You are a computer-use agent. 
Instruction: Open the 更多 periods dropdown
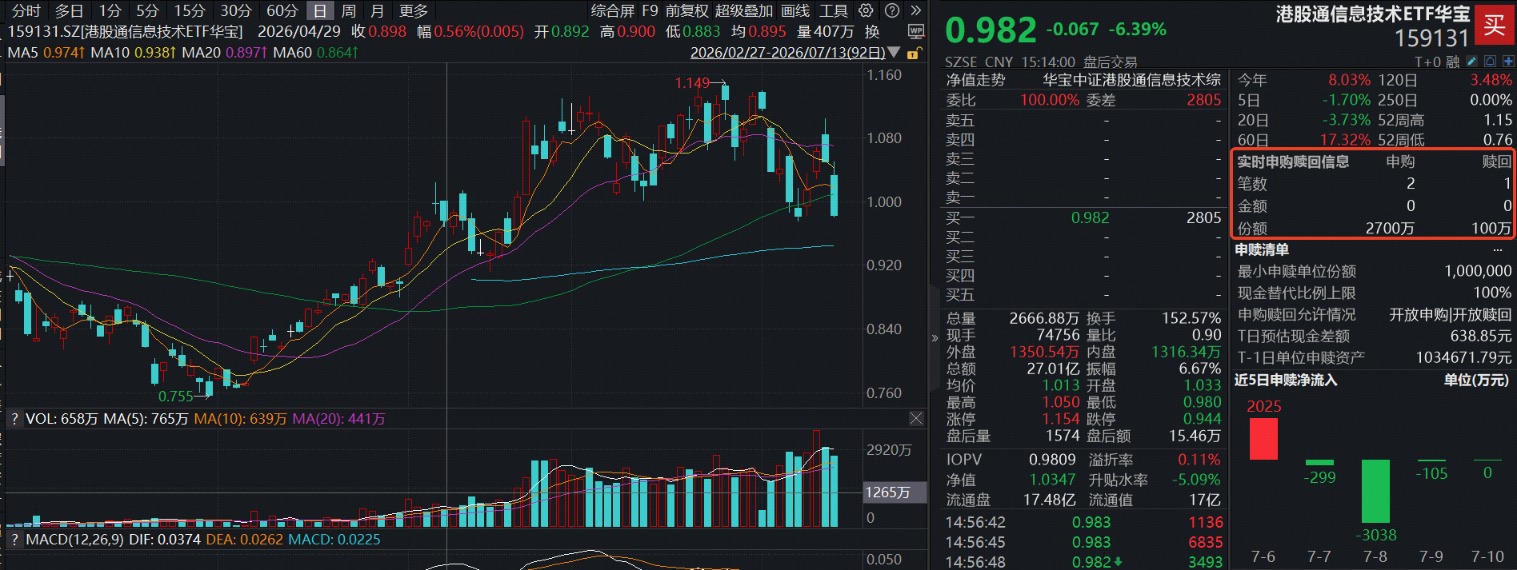tap(413, 11)
